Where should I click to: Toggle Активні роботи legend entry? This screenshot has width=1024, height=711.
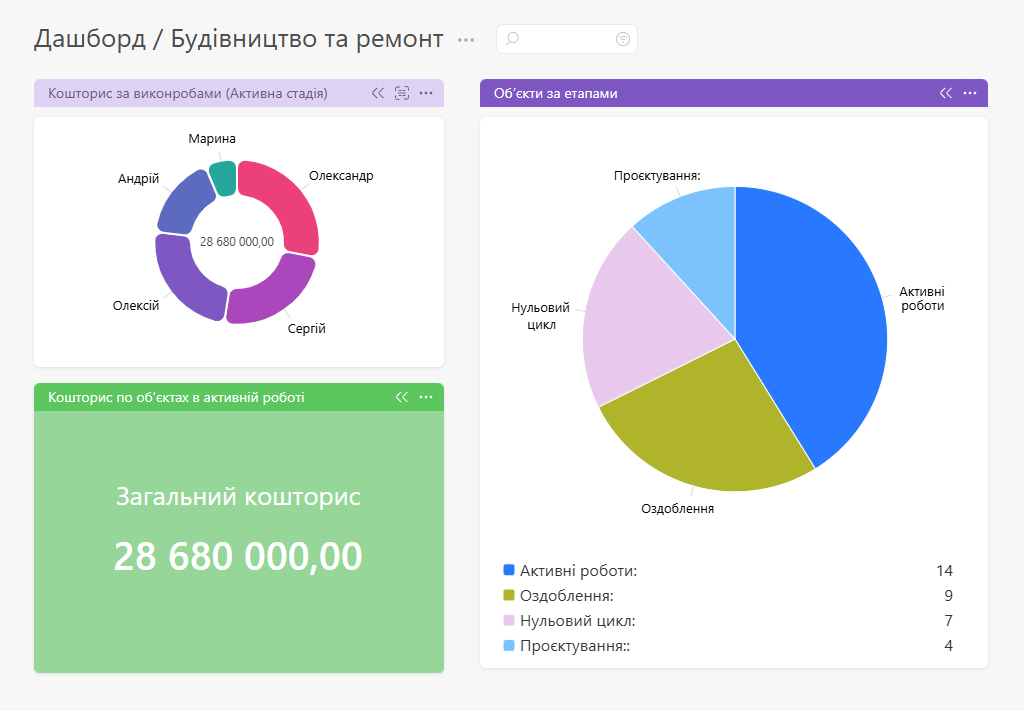click(x=570, y=571)
